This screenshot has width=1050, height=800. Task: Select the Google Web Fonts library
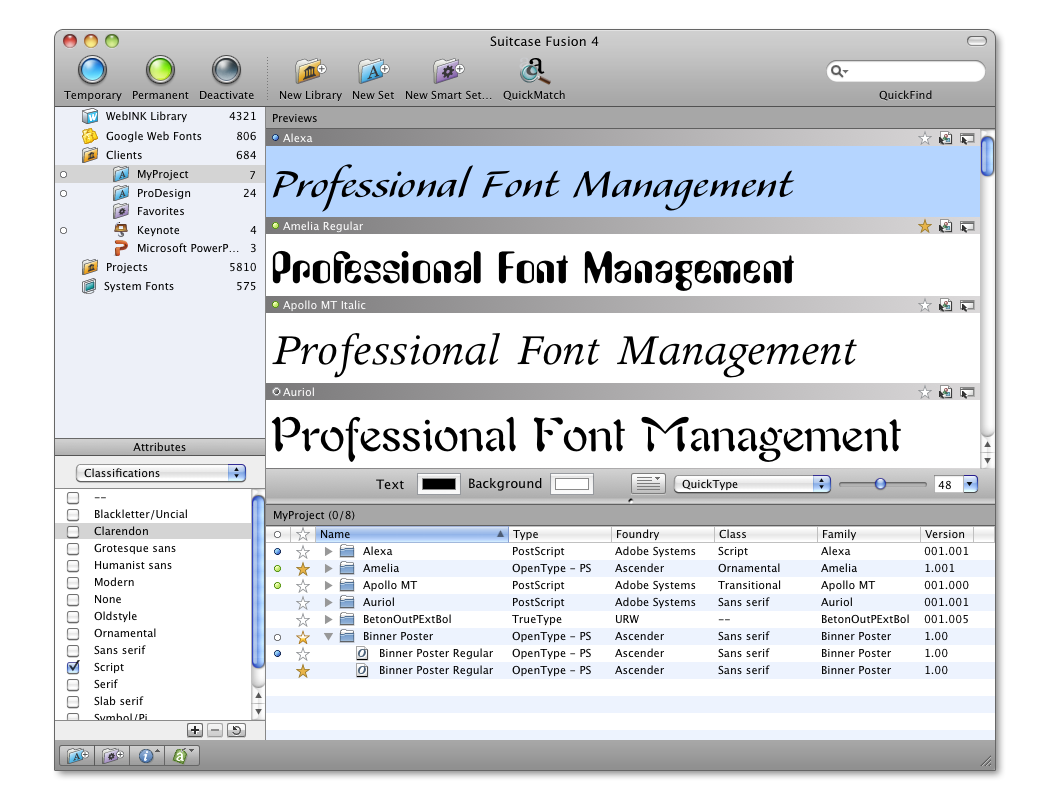[153, 136]
